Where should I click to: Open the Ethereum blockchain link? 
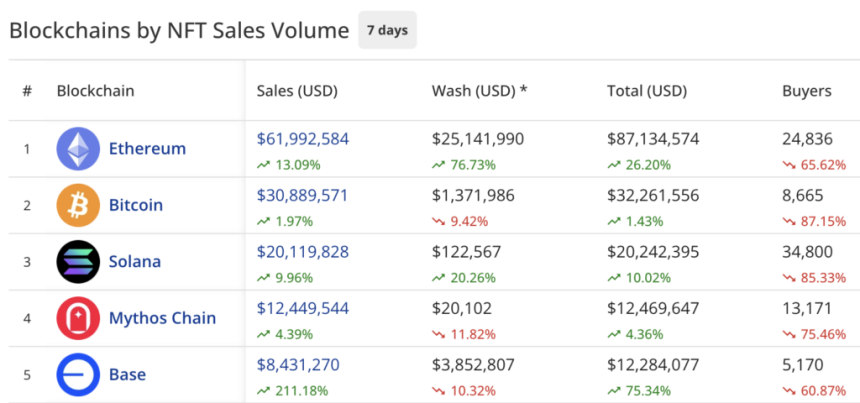click(x=147, y=149)
